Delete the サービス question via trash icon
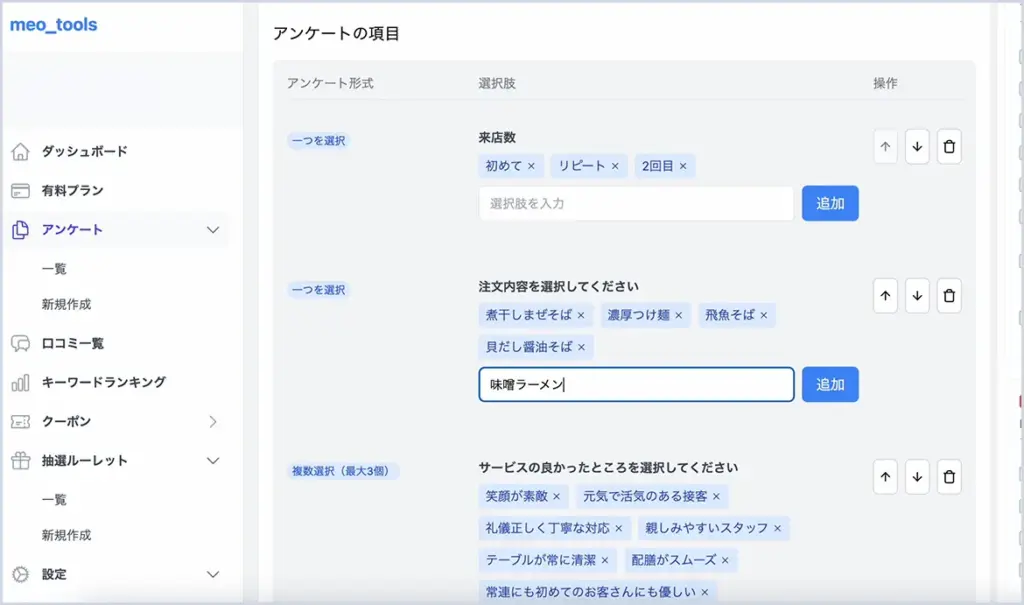 pos(949,477)
